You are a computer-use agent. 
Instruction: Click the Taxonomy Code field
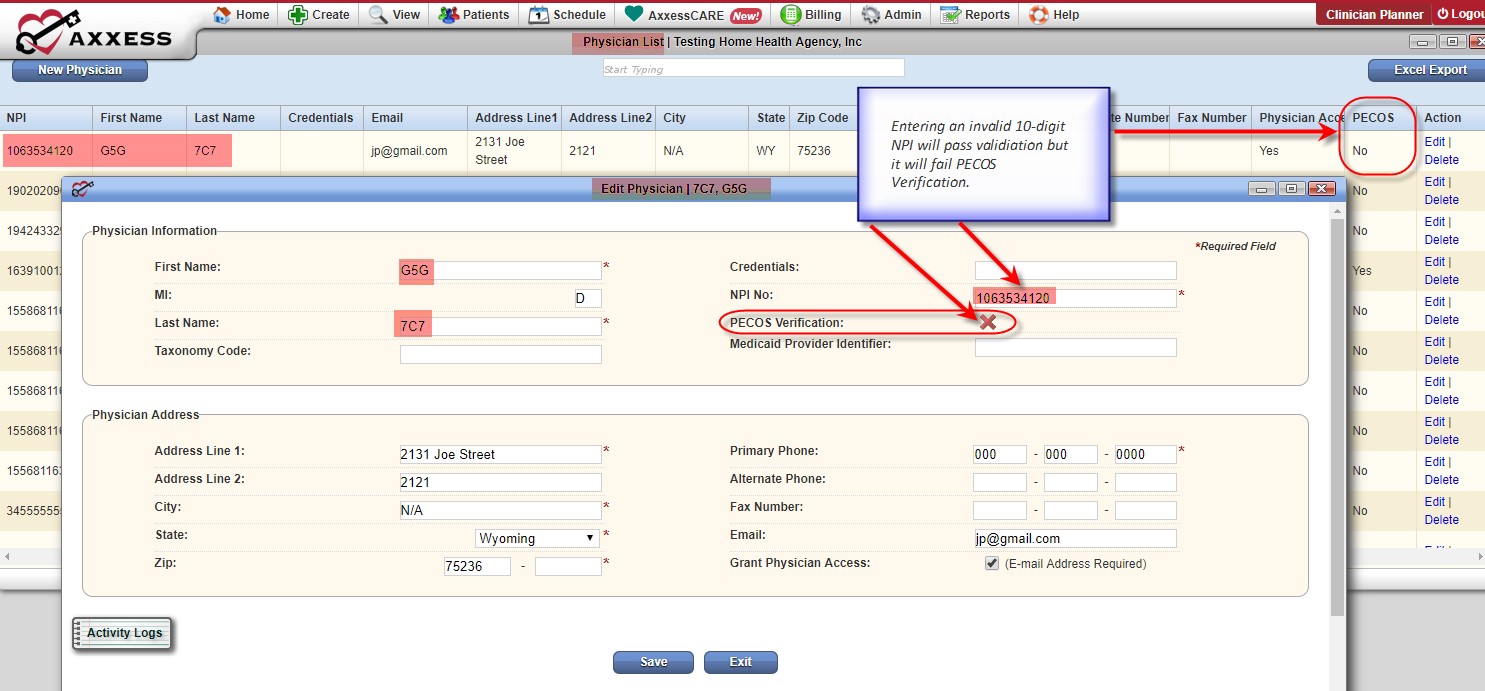[500, 354]
